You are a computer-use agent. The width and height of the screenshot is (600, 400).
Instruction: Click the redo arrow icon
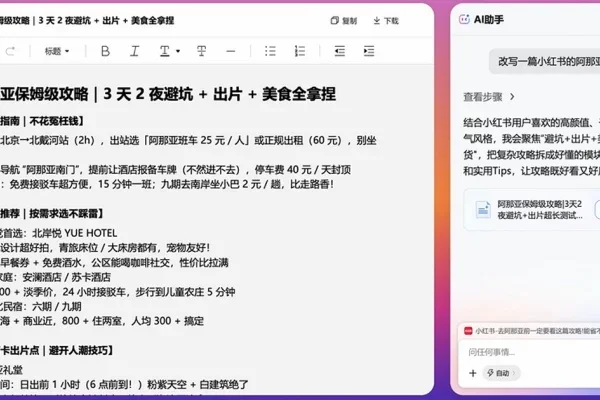point(10,51)
